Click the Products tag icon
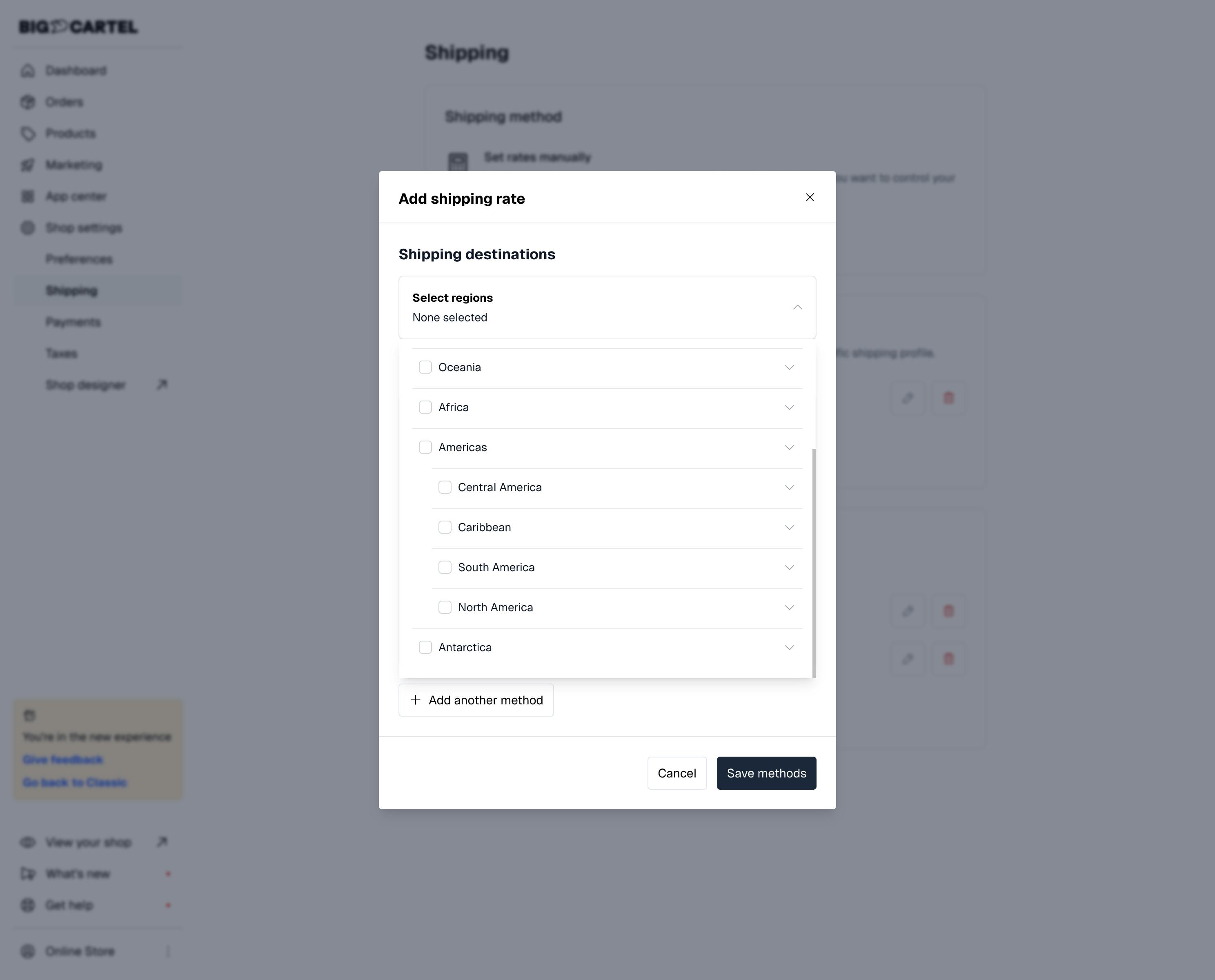The width and height of the screenshot is (1215, 980). (x=28, y=133)
